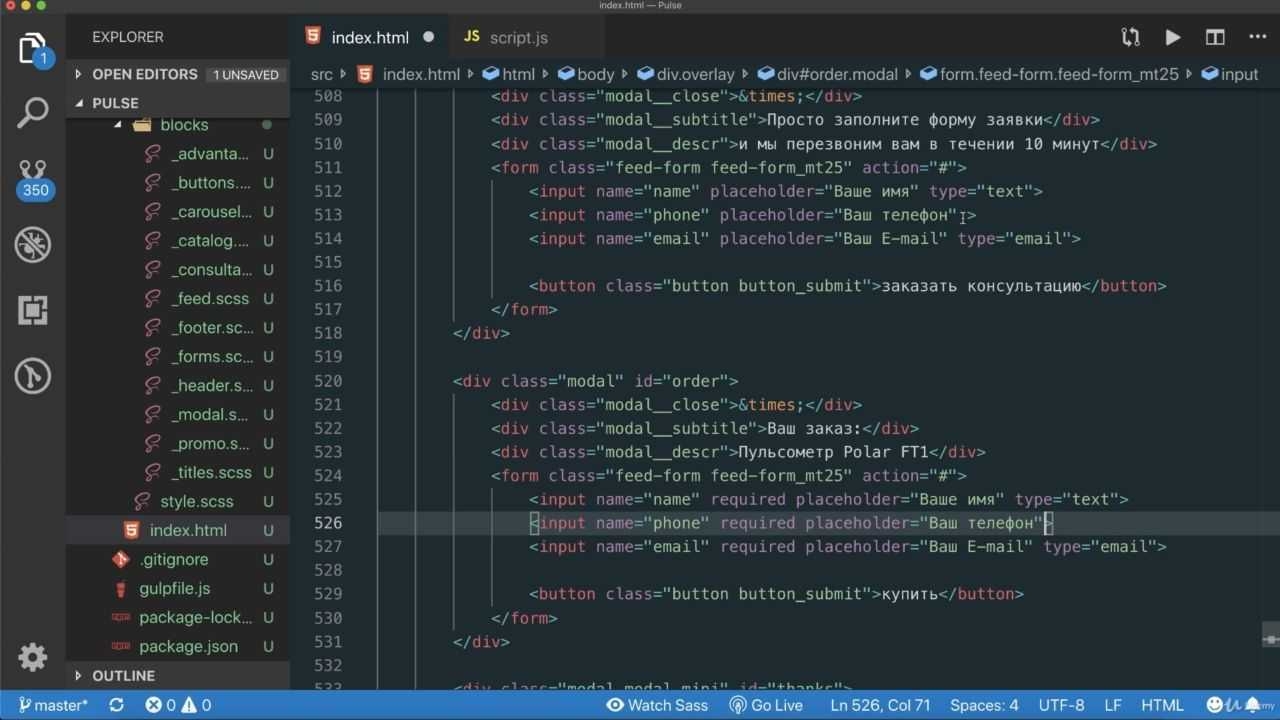This screenshot has height=720, width=1280.
Task: Open the Search view icon
Action: 33,113
